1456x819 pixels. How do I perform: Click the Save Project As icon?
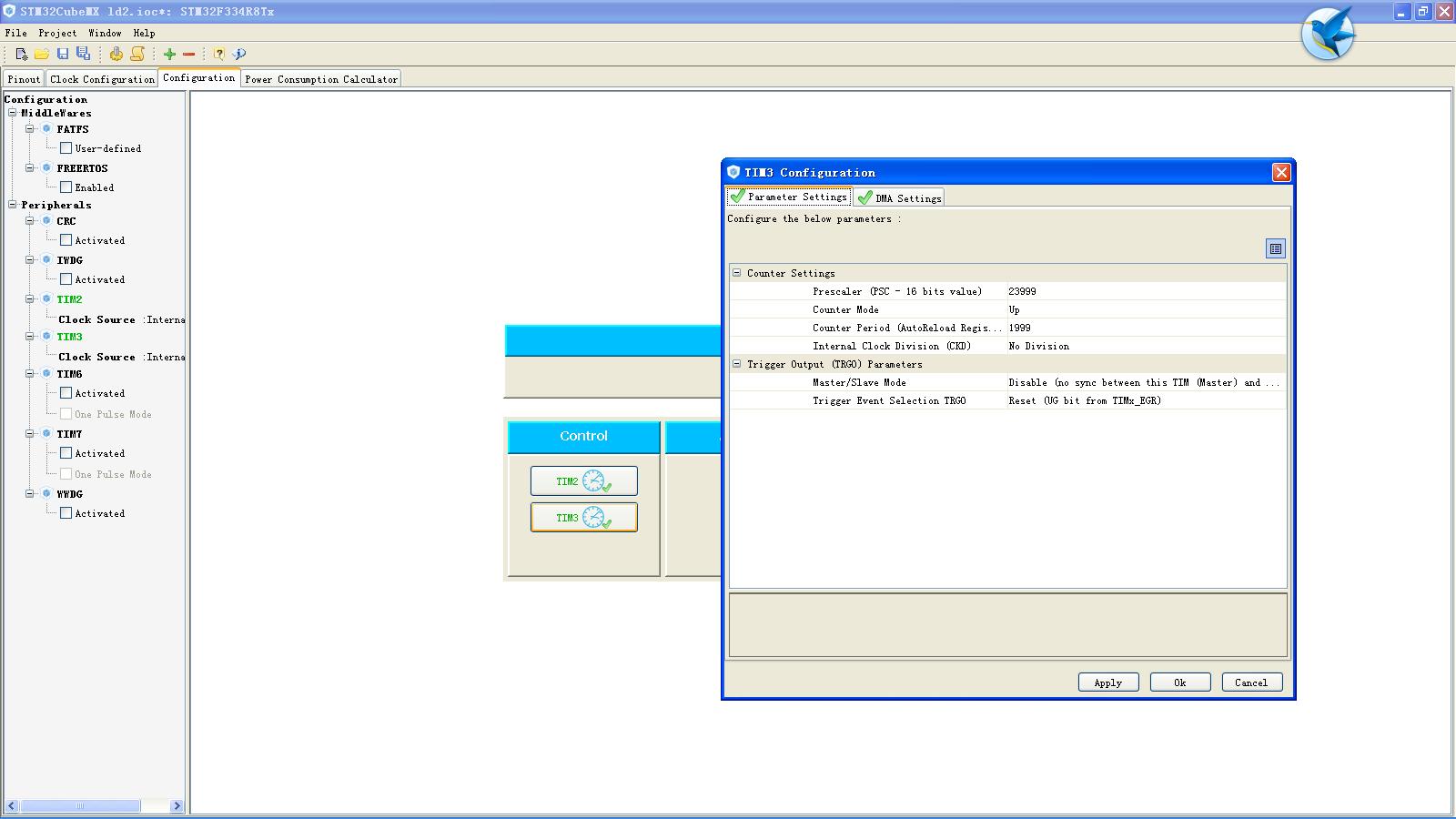83,54
